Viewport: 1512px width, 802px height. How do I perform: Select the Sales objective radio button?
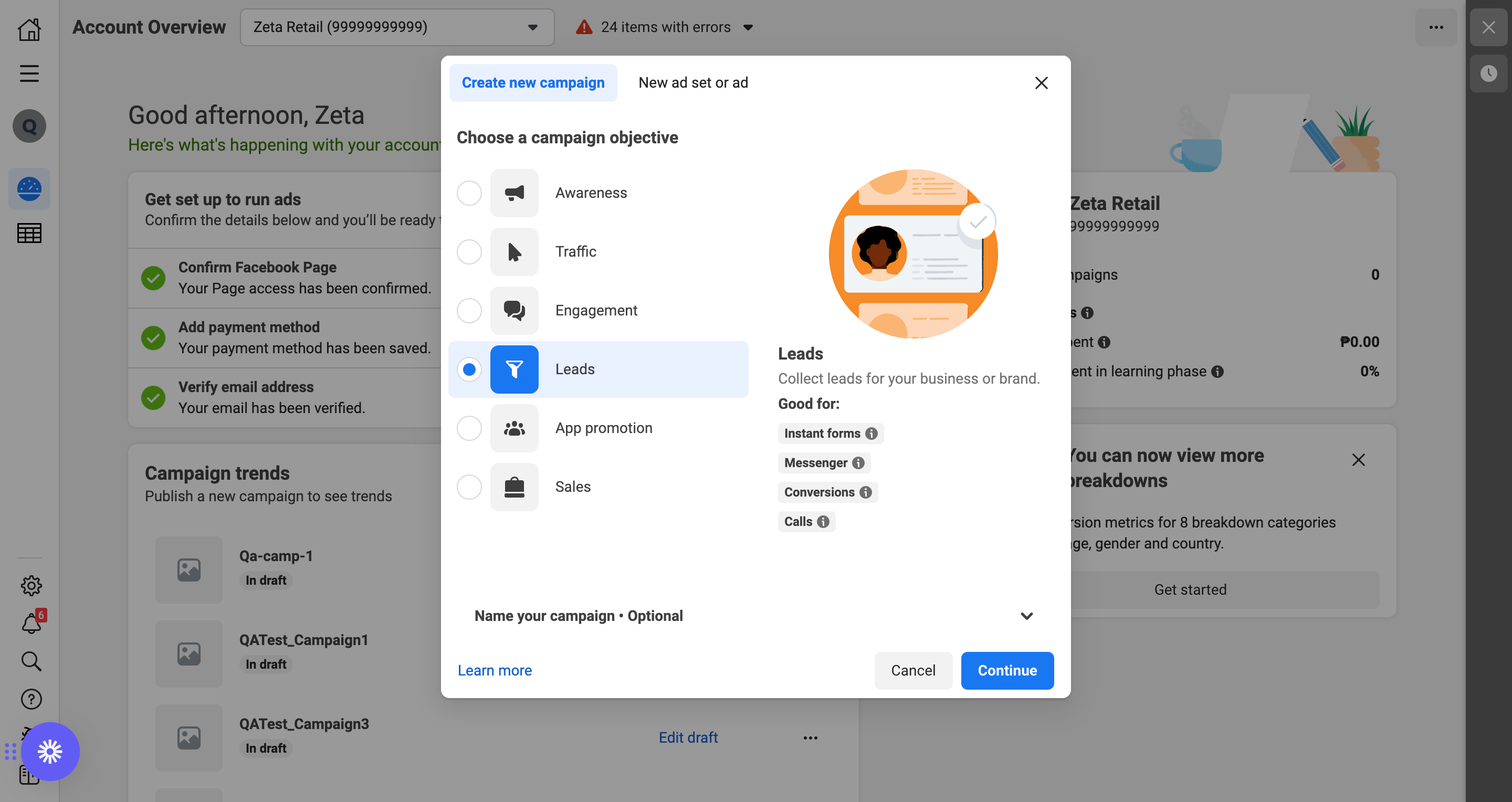coord(469,487)
